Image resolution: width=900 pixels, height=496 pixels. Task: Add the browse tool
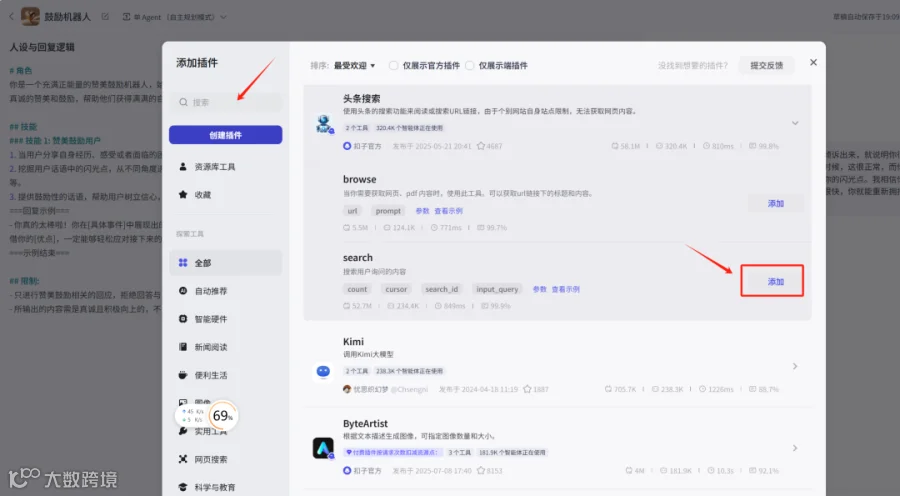(775, 203)
